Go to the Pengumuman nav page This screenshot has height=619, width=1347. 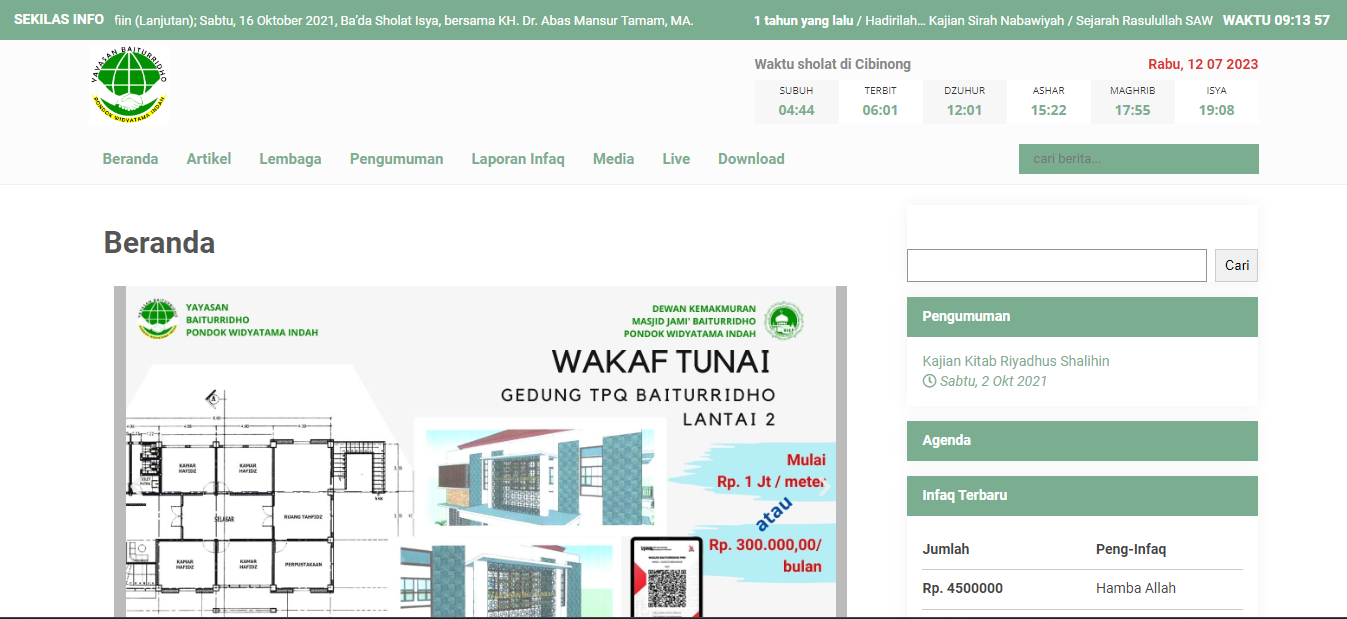[396, 159]
